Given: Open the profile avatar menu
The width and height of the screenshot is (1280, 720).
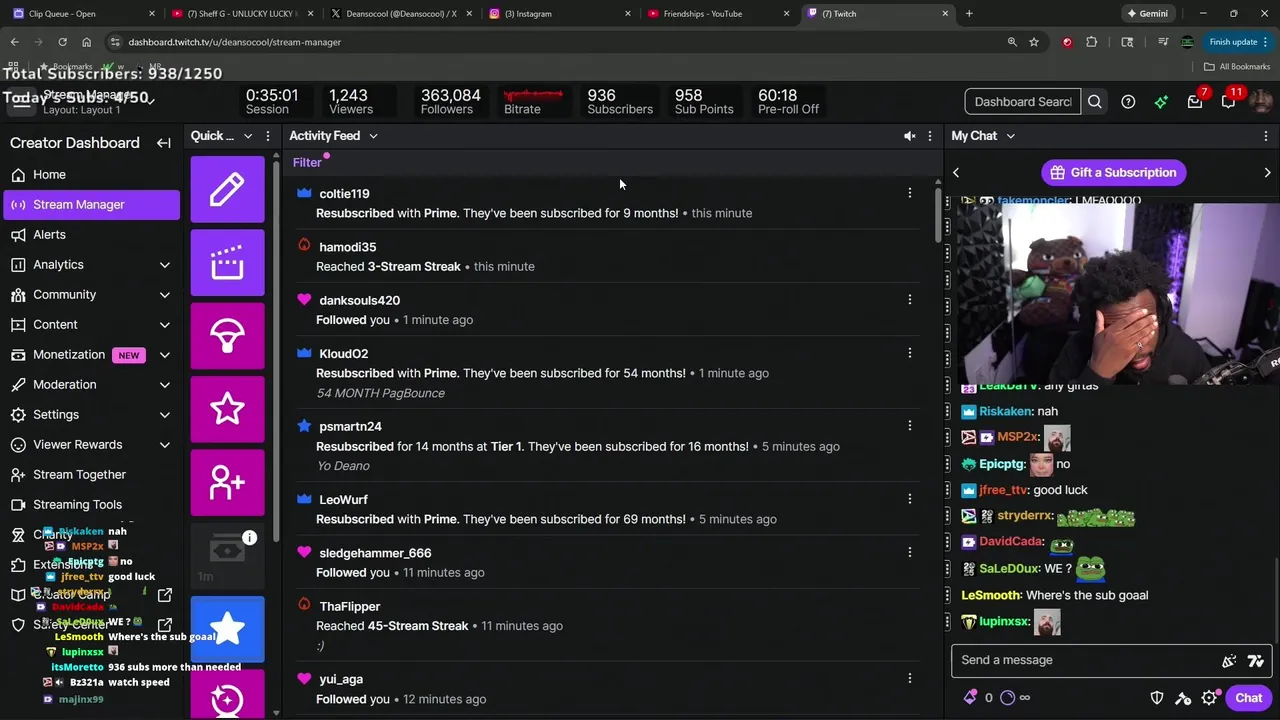Looking at the screenshot, I should [1261, 102].
